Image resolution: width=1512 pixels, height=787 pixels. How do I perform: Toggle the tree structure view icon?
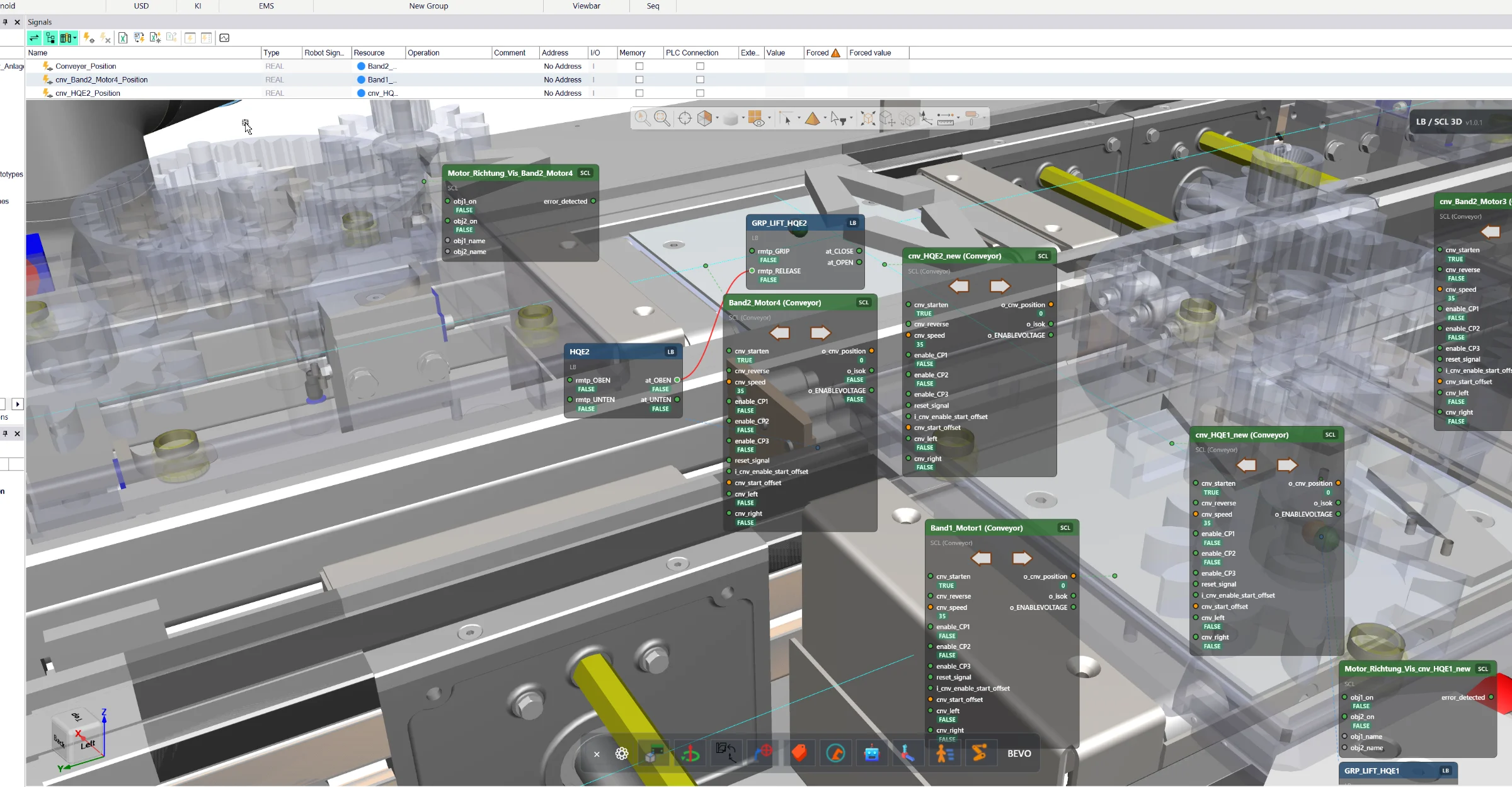(50, 38)
